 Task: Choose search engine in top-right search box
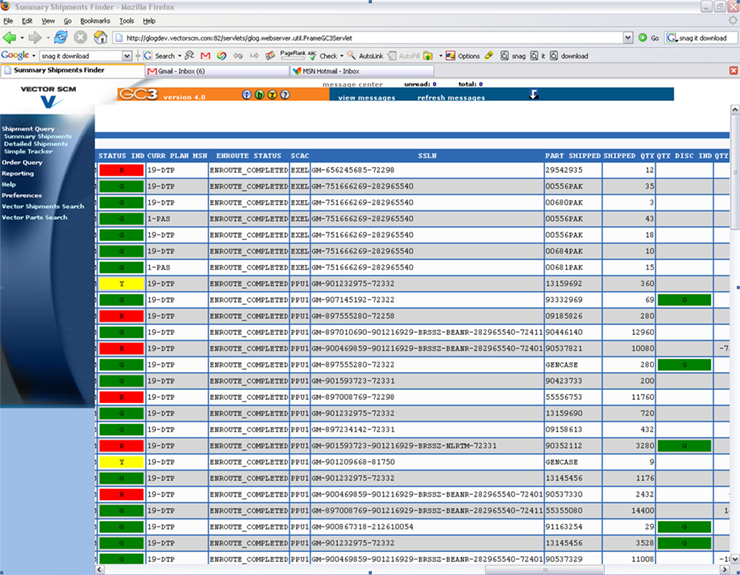point(672,38)
